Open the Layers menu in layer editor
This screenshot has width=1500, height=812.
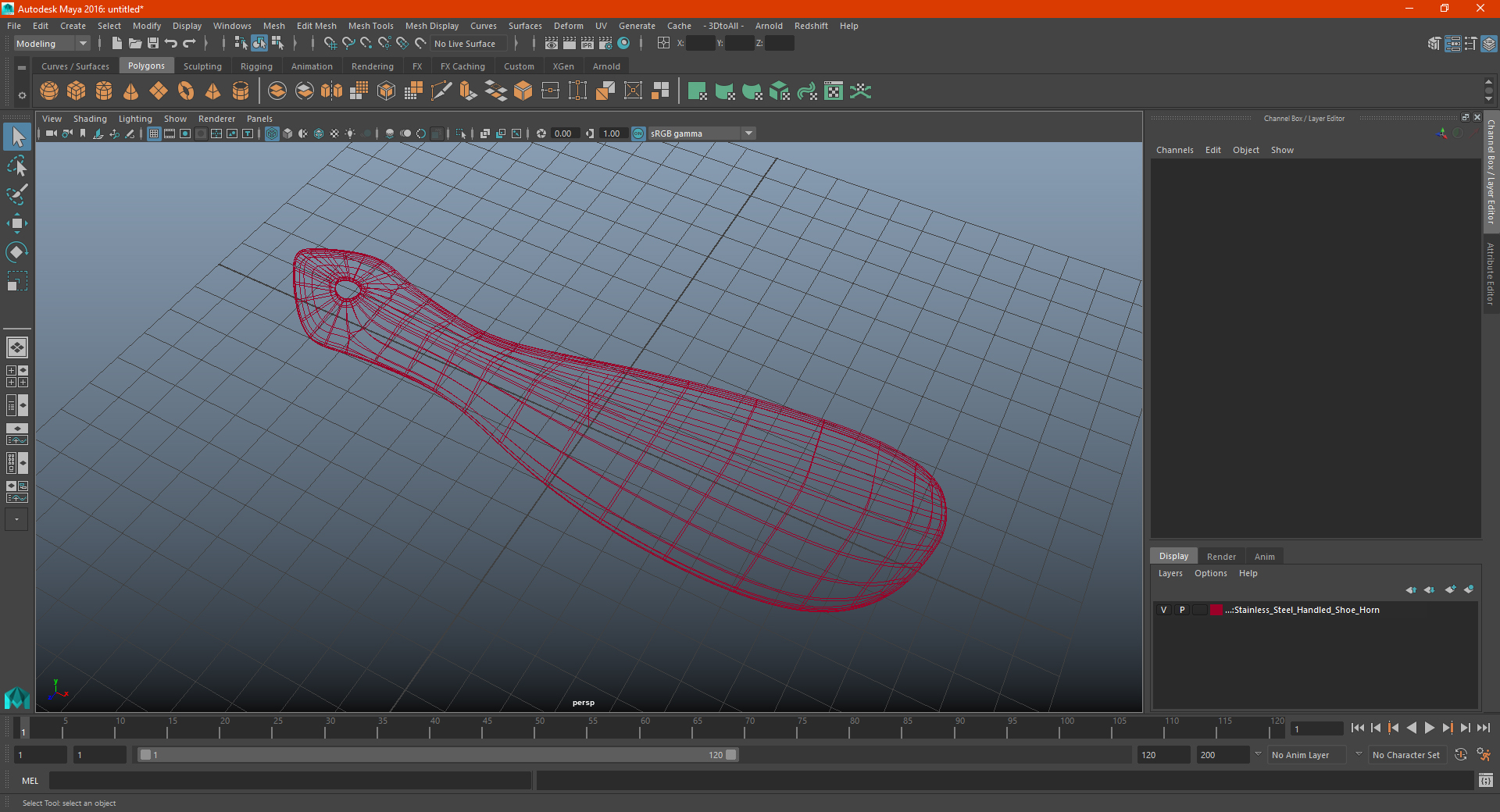tap(1170, 573)
